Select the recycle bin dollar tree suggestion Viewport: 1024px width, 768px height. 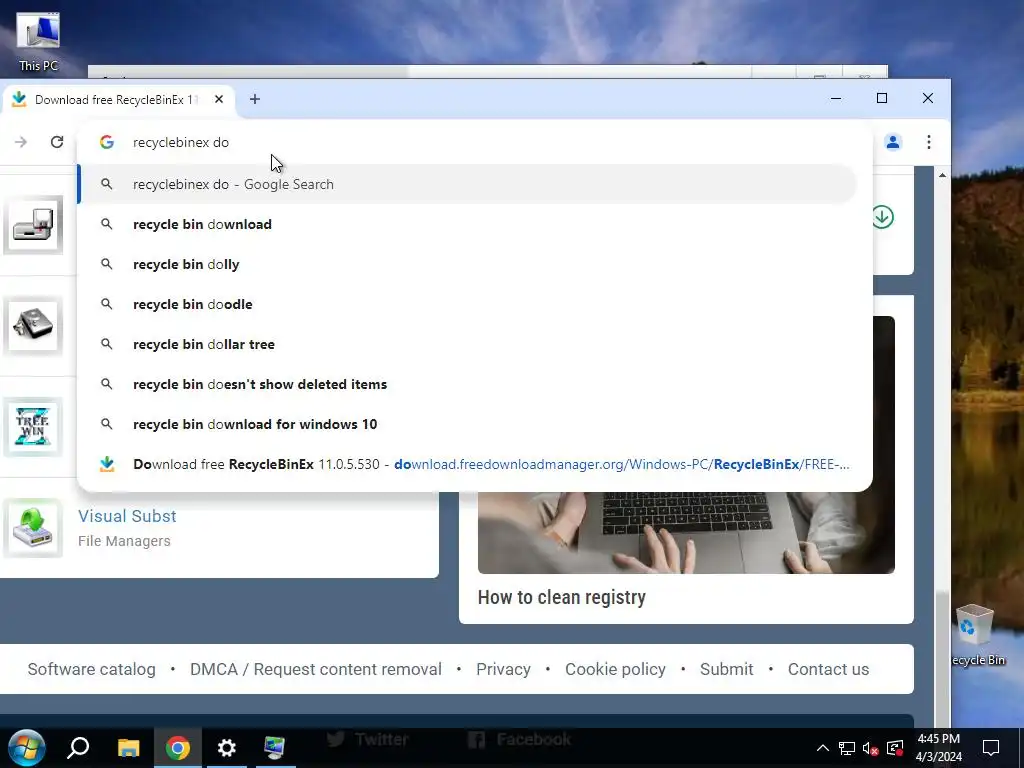(468, 344)
